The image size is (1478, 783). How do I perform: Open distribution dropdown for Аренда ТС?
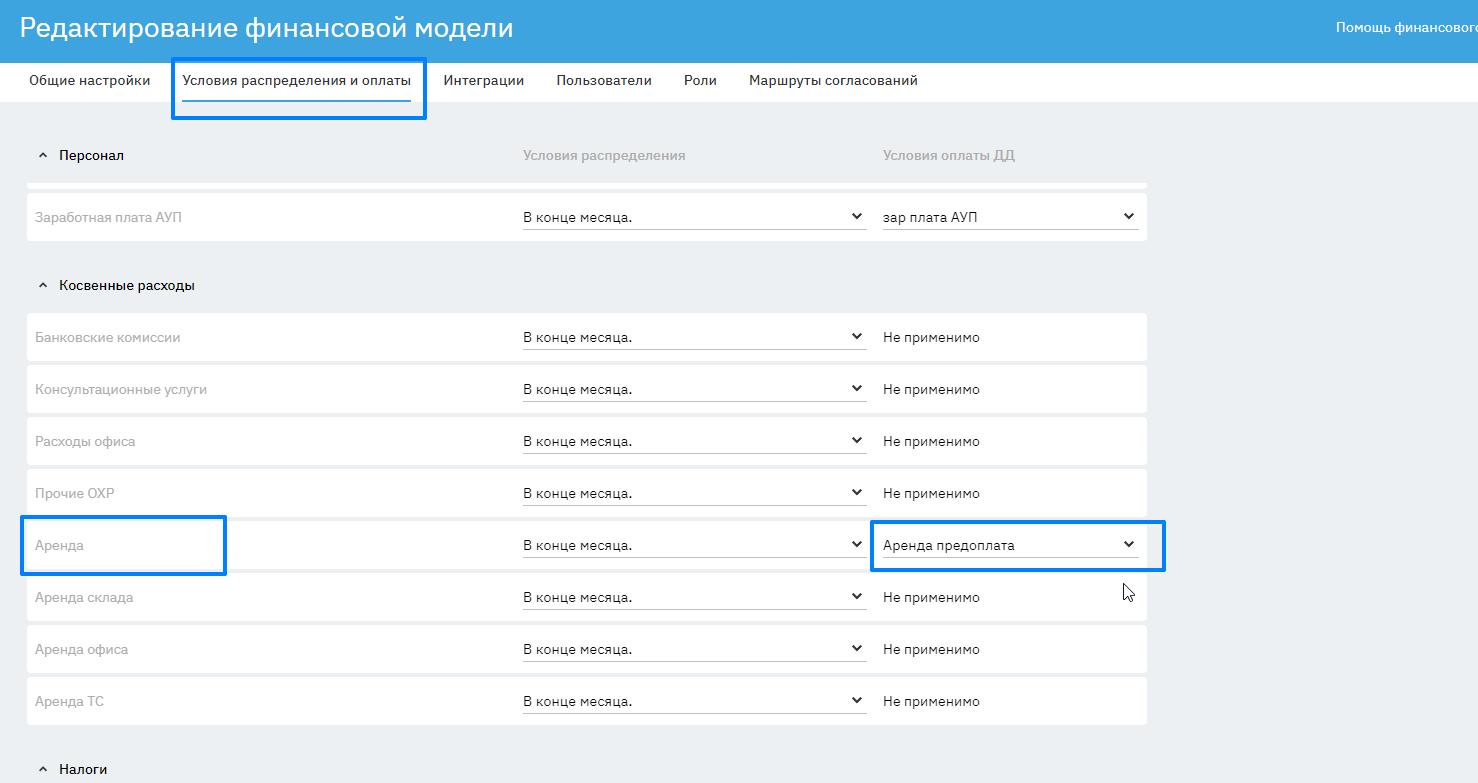point(694,702)
